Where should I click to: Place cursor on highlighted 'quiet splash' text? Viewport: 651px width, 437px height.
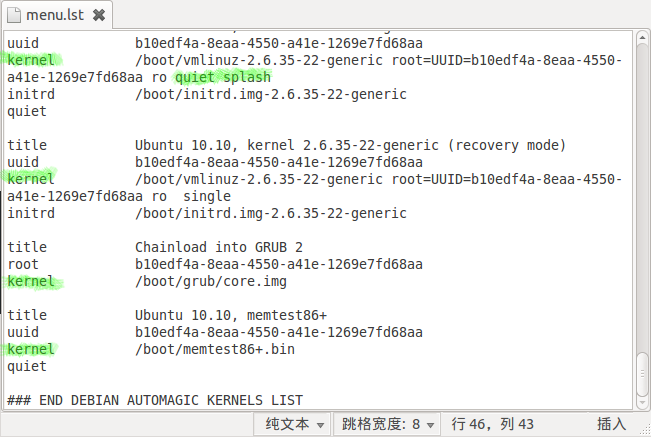pos(223,77)
